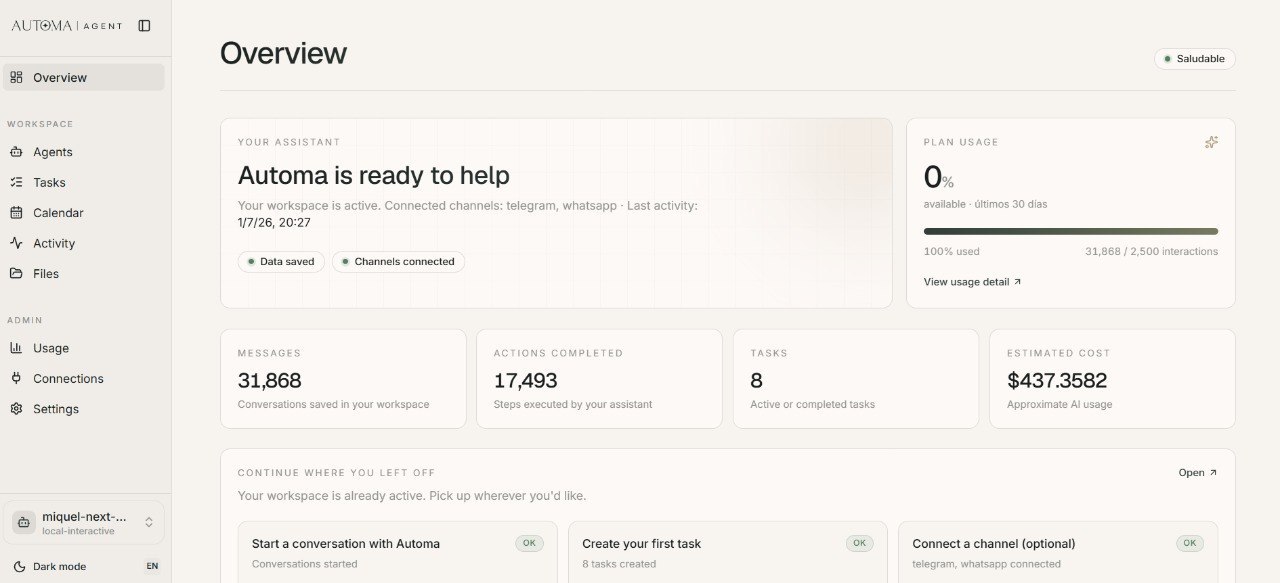Expand the miquel-next workspace switcher
The height and width of the screenshot is (583, 1280).
84,522
